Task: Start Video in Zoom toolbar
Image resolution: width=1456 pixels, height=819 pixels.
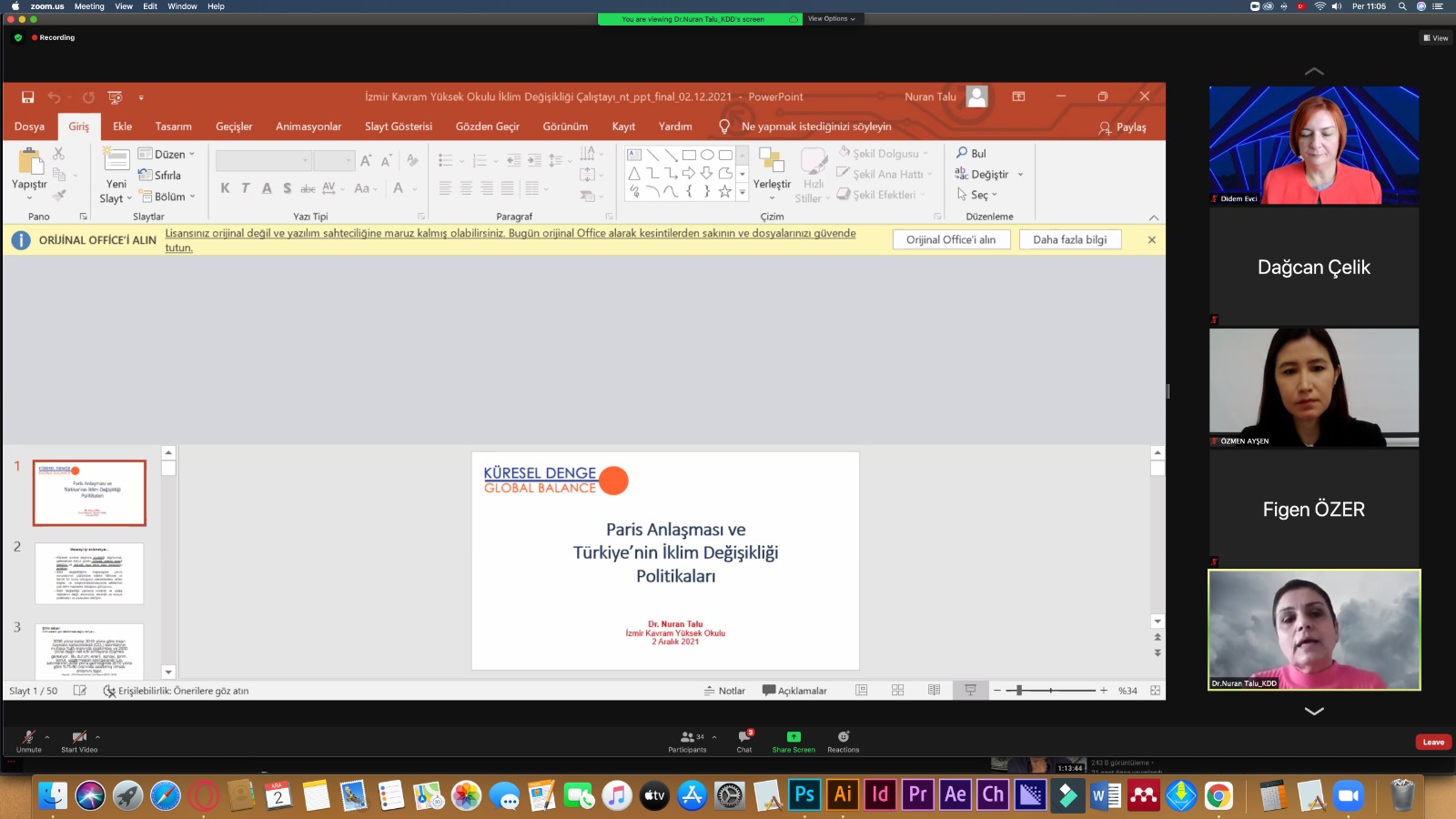Action: 79,741
